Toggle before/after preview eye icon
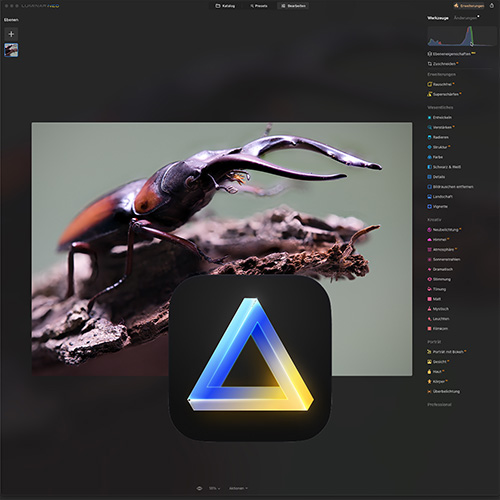This screenshot has height=500, width=500. [x=199, y=488]
